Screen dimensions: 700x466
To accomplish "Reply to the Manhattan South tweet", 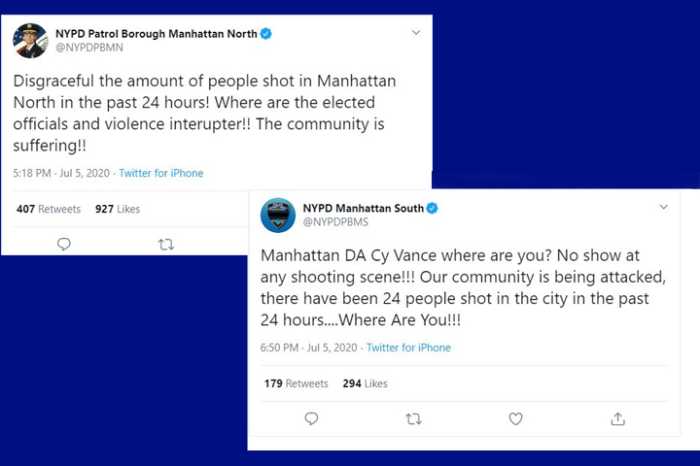I will 311,419.
